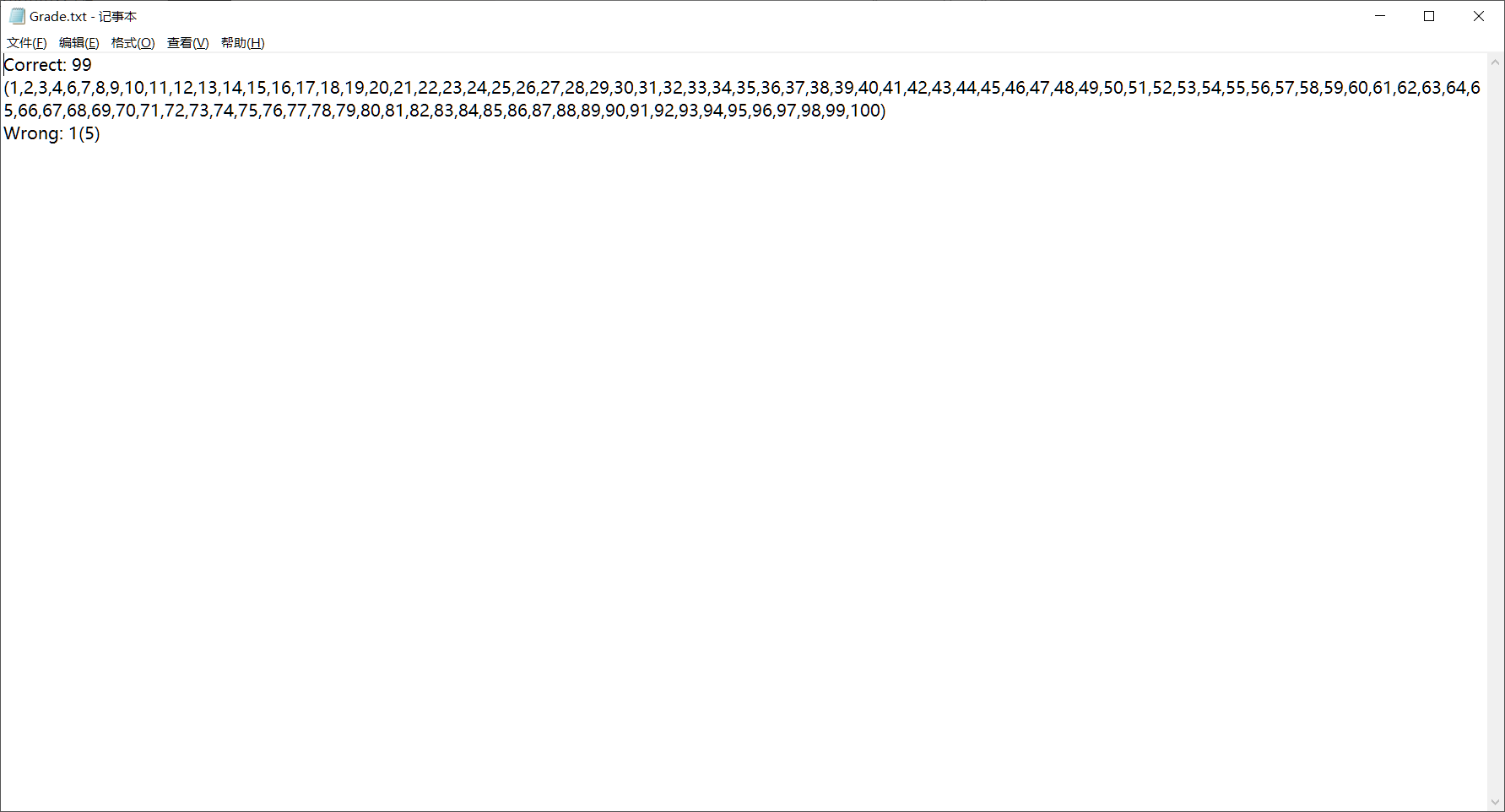The height and width of the screenshot is (812, 1505).
Task: Open the 编辑(E) menu
Action: [79, 43]
